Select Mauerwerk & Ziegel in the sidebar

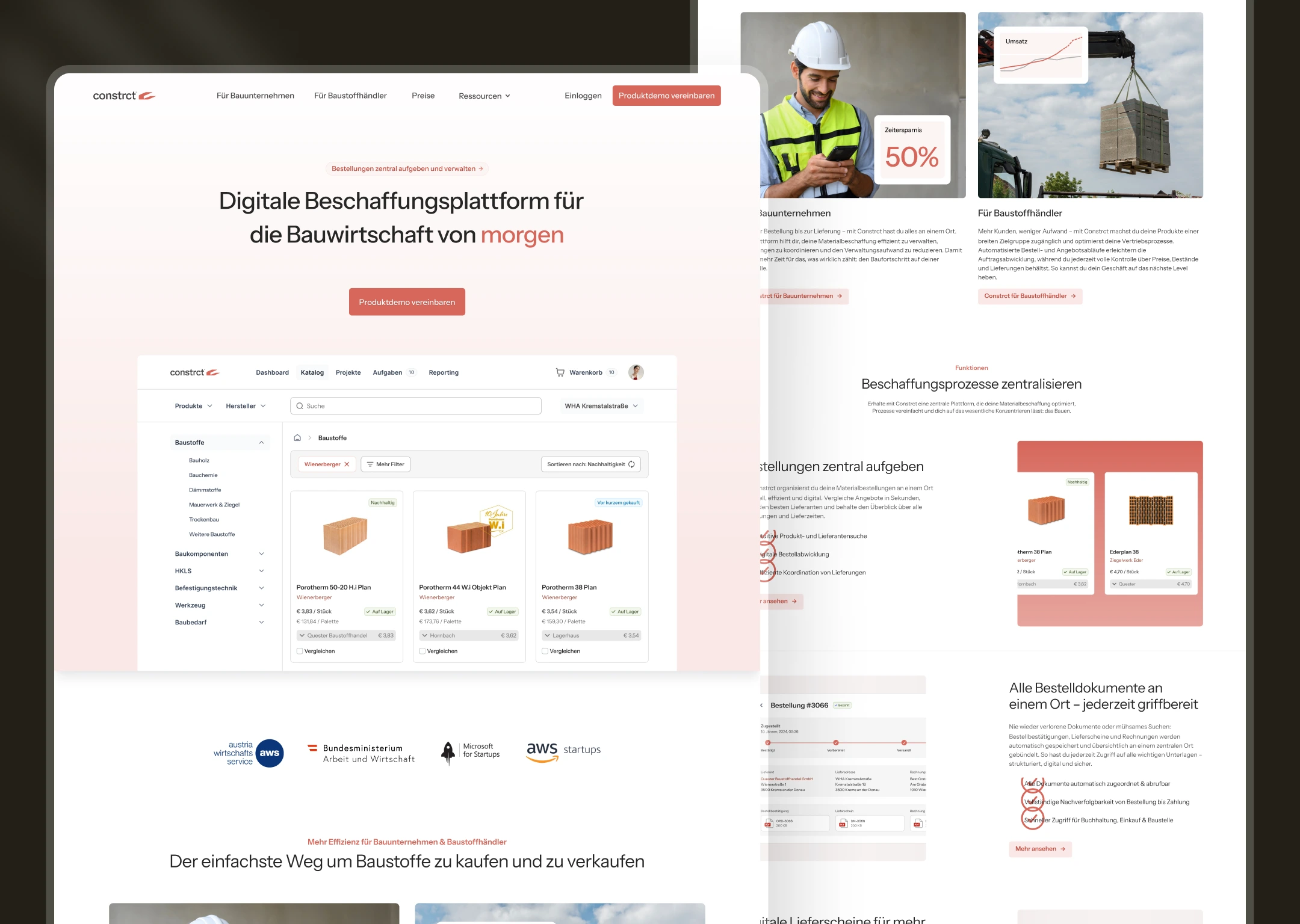[x=214, y=505]
